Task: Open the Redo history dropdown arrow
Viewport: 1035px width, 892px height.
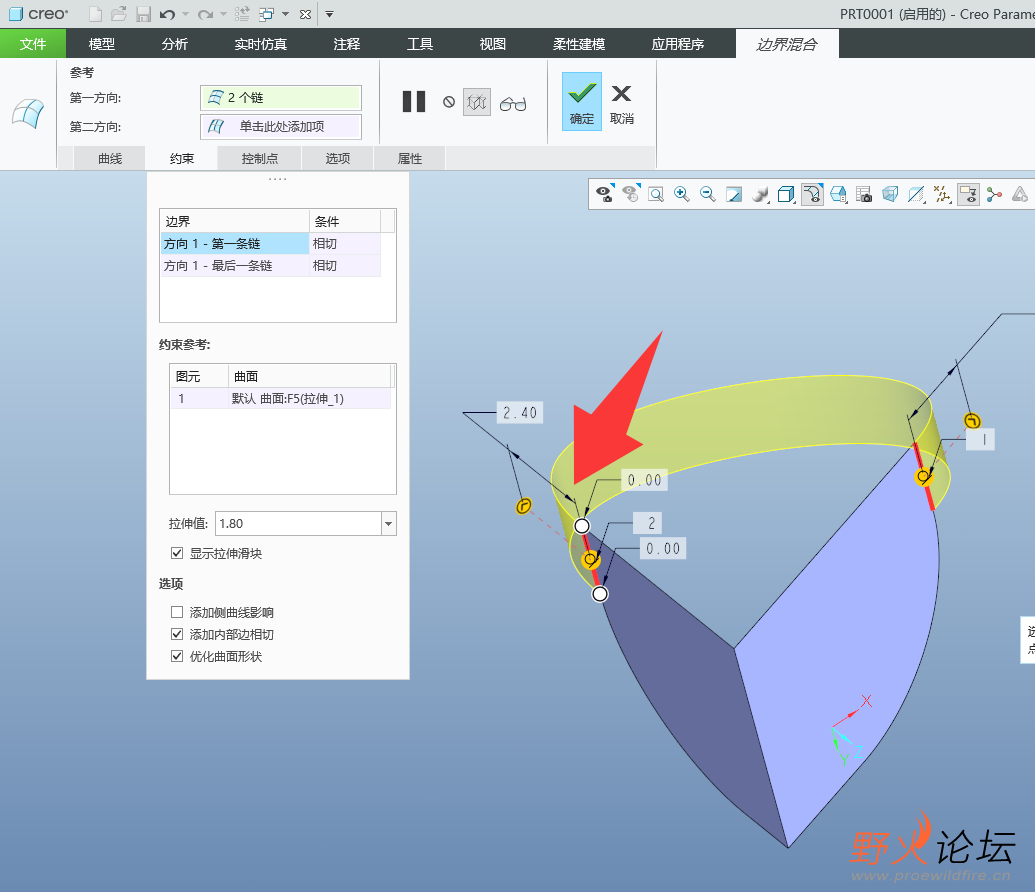Action: click(223, 14)
